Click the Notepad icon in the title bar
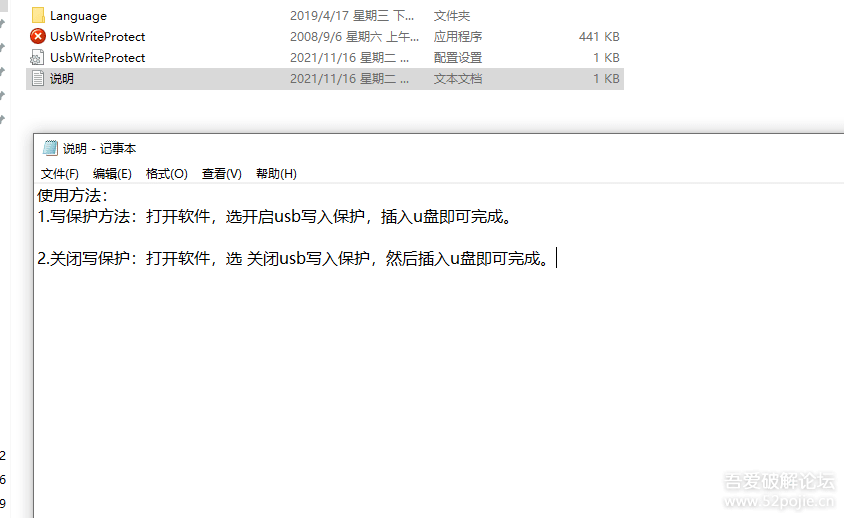The height and width of the screenshot is (518, 844). (x=50, y=148)
